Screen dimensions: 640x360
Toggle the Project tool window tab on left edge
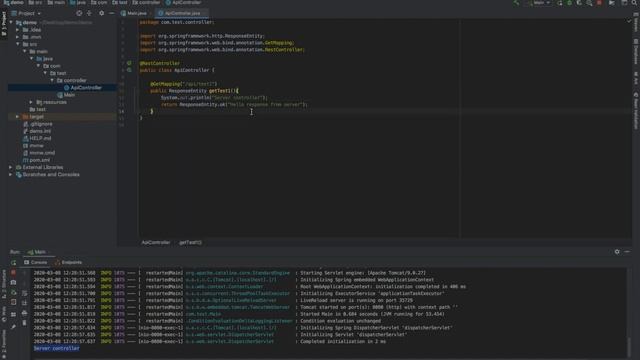pyautogui.click(x=4, y=24)
